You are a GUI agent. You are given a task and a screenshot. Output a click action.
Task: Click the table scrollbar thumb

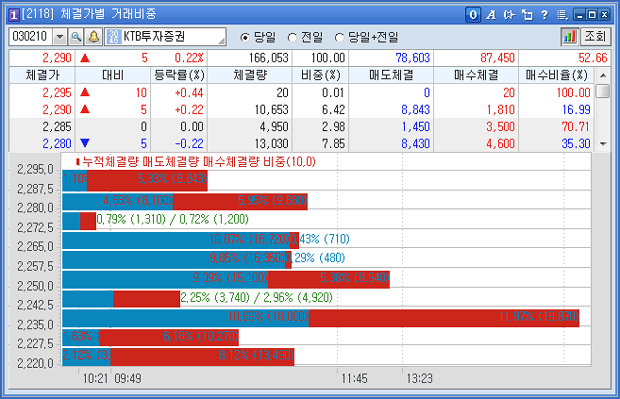pyautogui.click(x=603, y=91)
